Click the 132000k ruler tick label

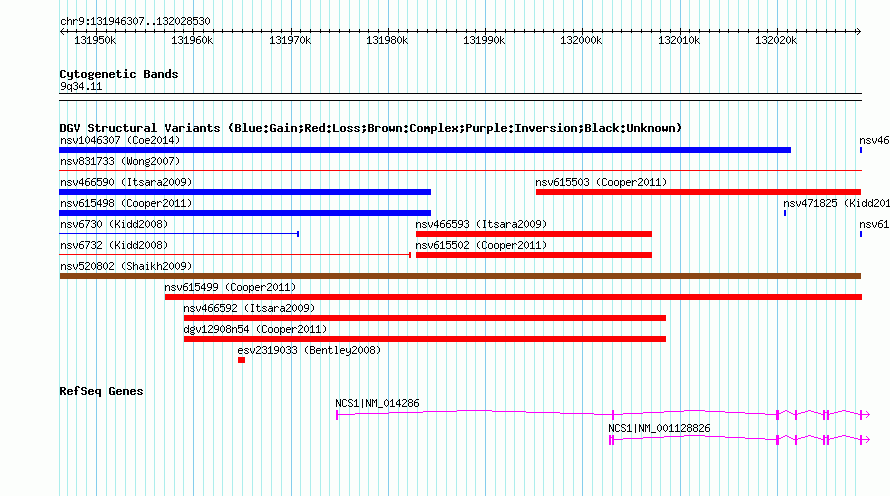(581, 40)
